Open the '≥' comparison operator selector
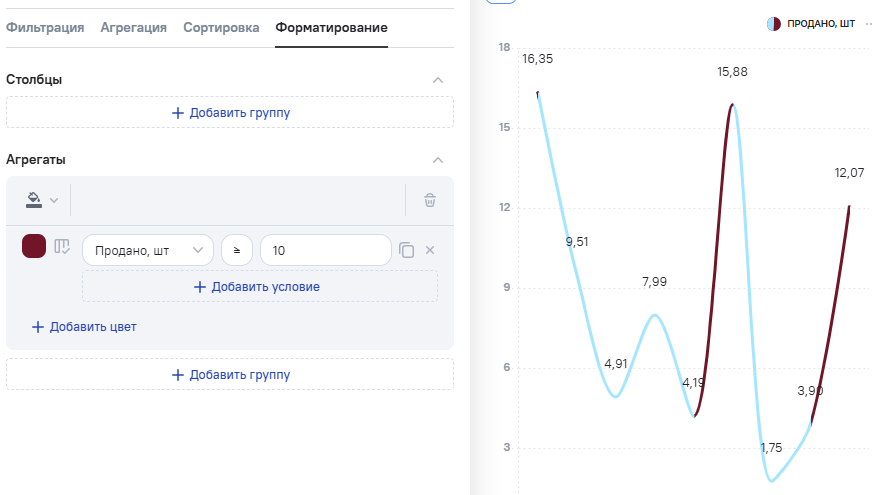This screenshot has height=495, width=879. [x=237, y=250]
